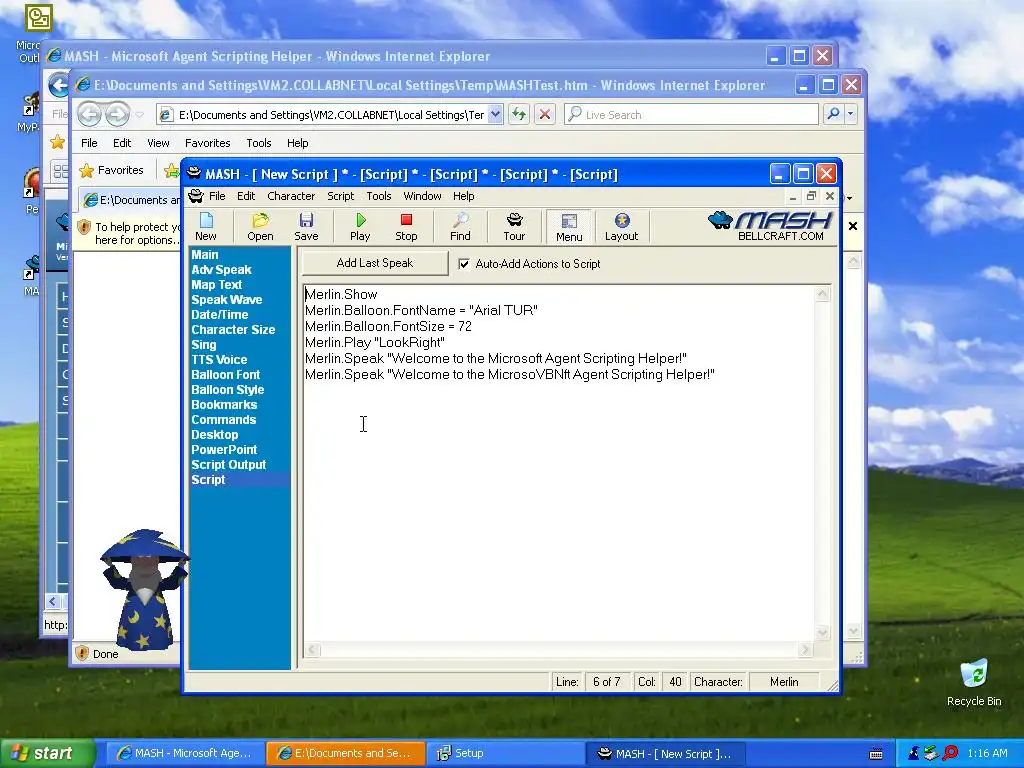Open the Tools menu in MASH
Screen dimensions: 1024x768
click(379, 196)
